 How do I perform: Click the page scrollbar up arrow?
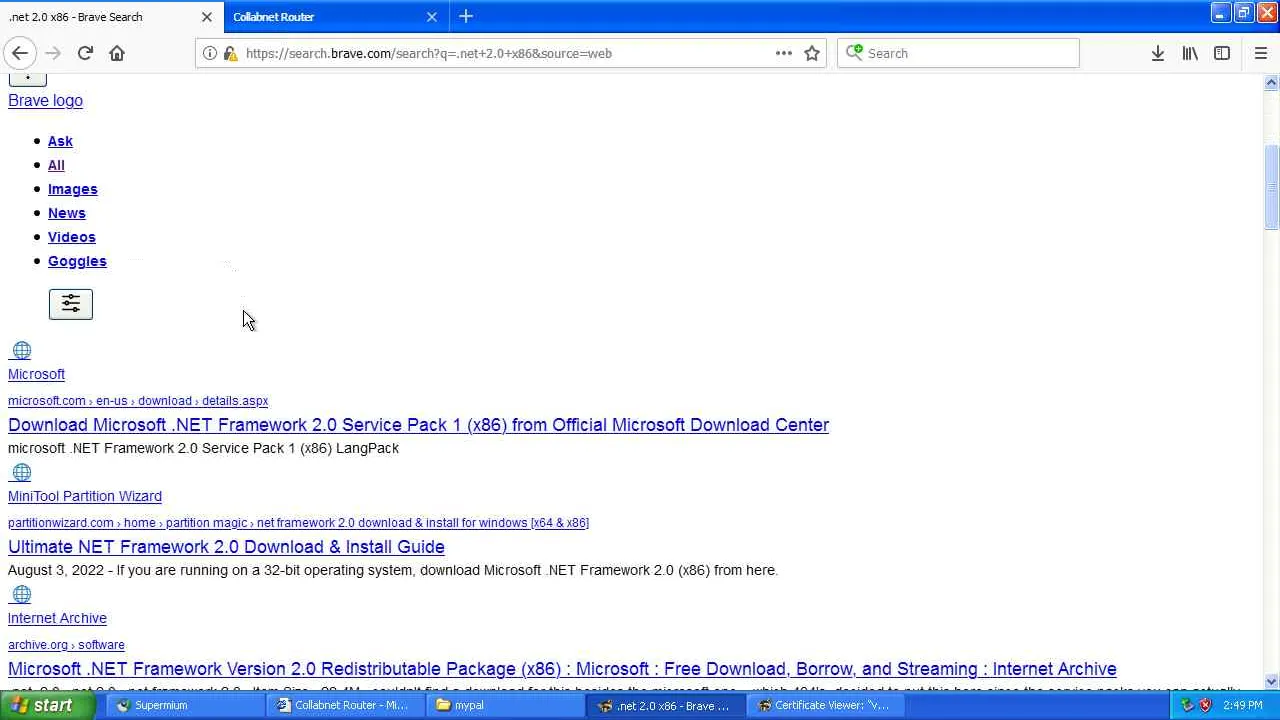pos(1271,83)
